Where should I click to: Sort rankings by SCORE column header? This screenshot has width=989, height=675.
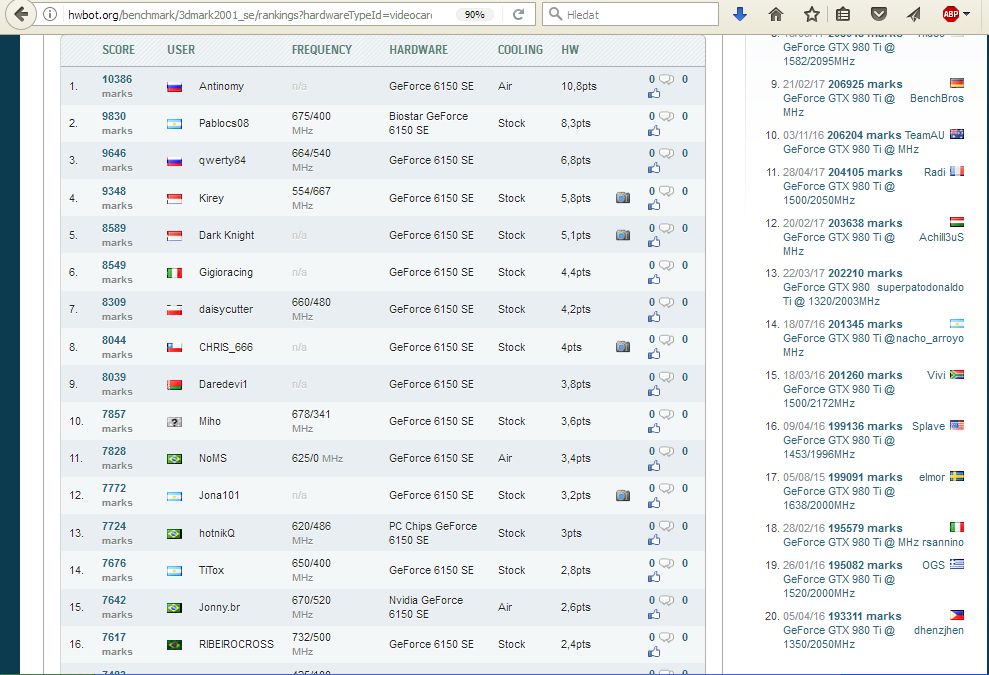point(118,50)
